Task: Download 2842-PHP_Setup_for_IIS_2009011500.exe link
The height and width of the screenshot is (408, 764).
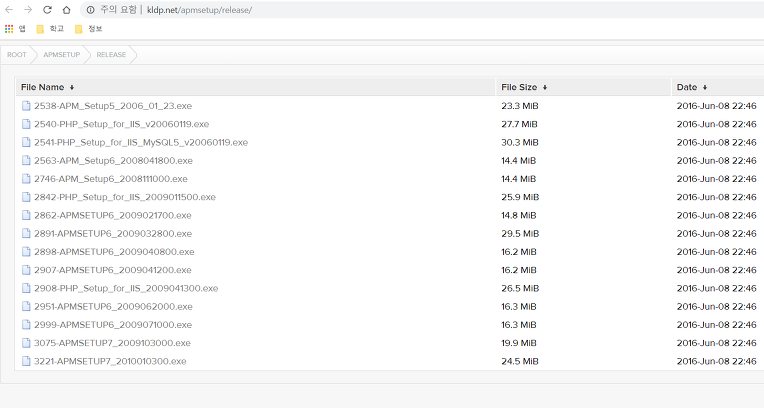Action: point(125,197)
